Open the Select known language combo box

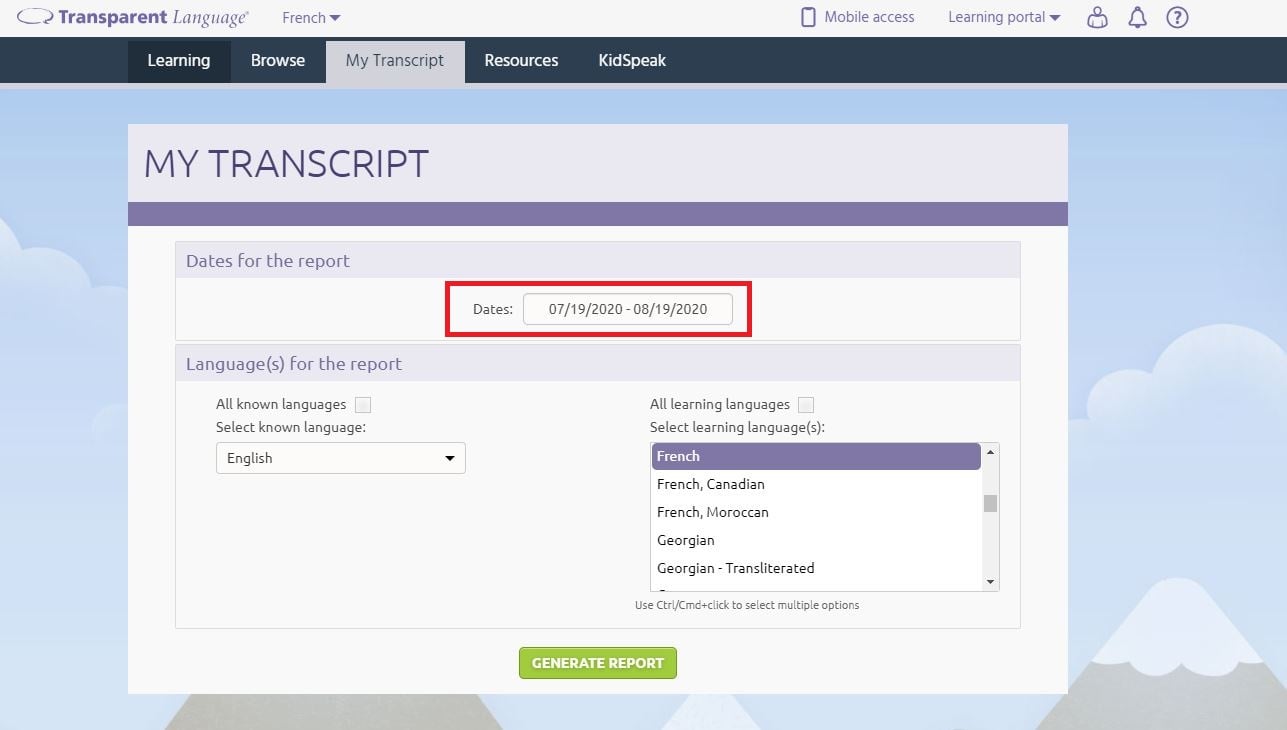340,458
